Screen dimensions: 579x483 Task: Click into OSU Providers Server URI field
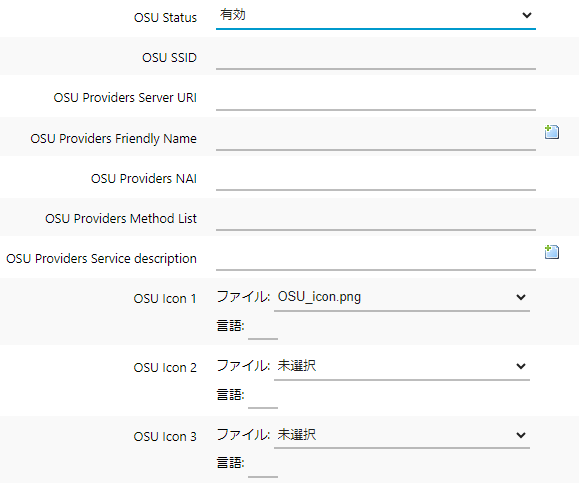376,98
